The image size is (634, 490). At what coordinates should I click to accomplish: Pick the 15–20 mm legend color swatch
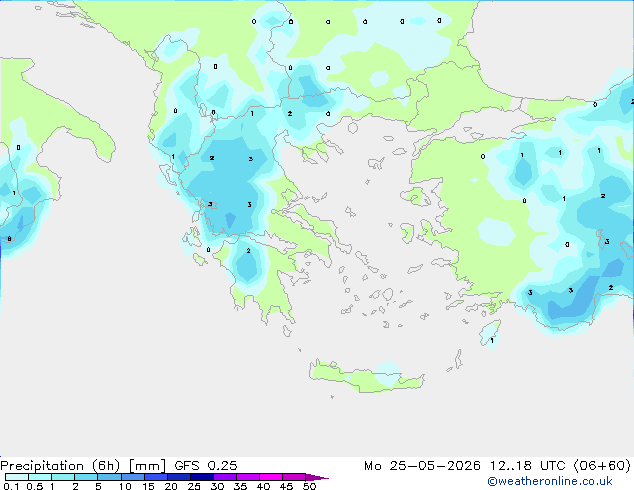tap(156, 477)
